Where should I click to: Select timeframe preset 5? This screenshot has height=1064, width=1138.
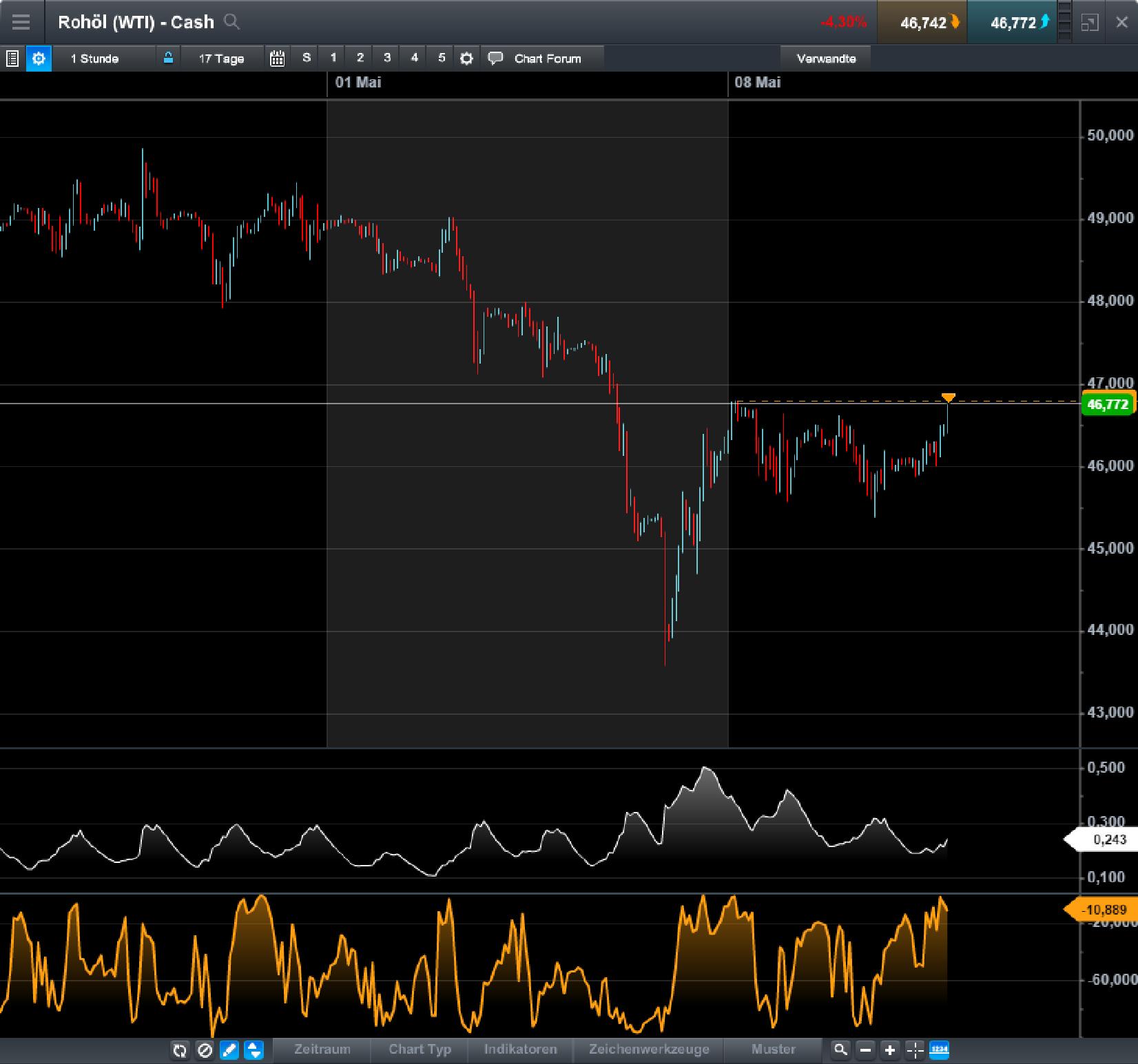[x=441, y=59]
